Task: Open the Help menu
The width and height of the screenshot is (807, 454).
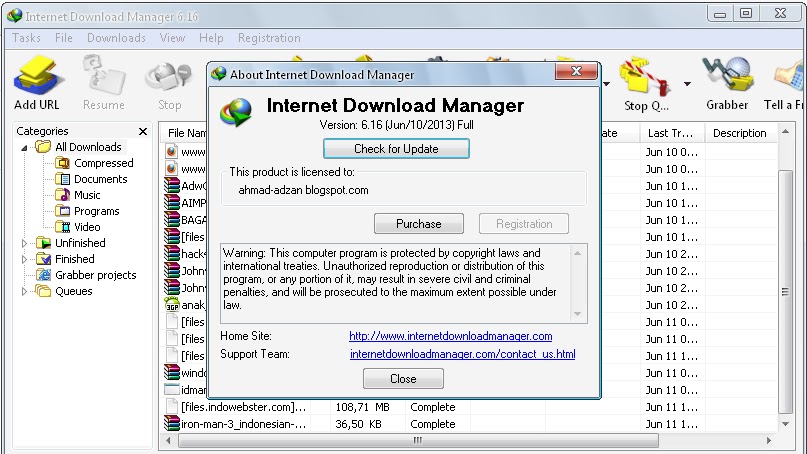Action: coord(211,38)
